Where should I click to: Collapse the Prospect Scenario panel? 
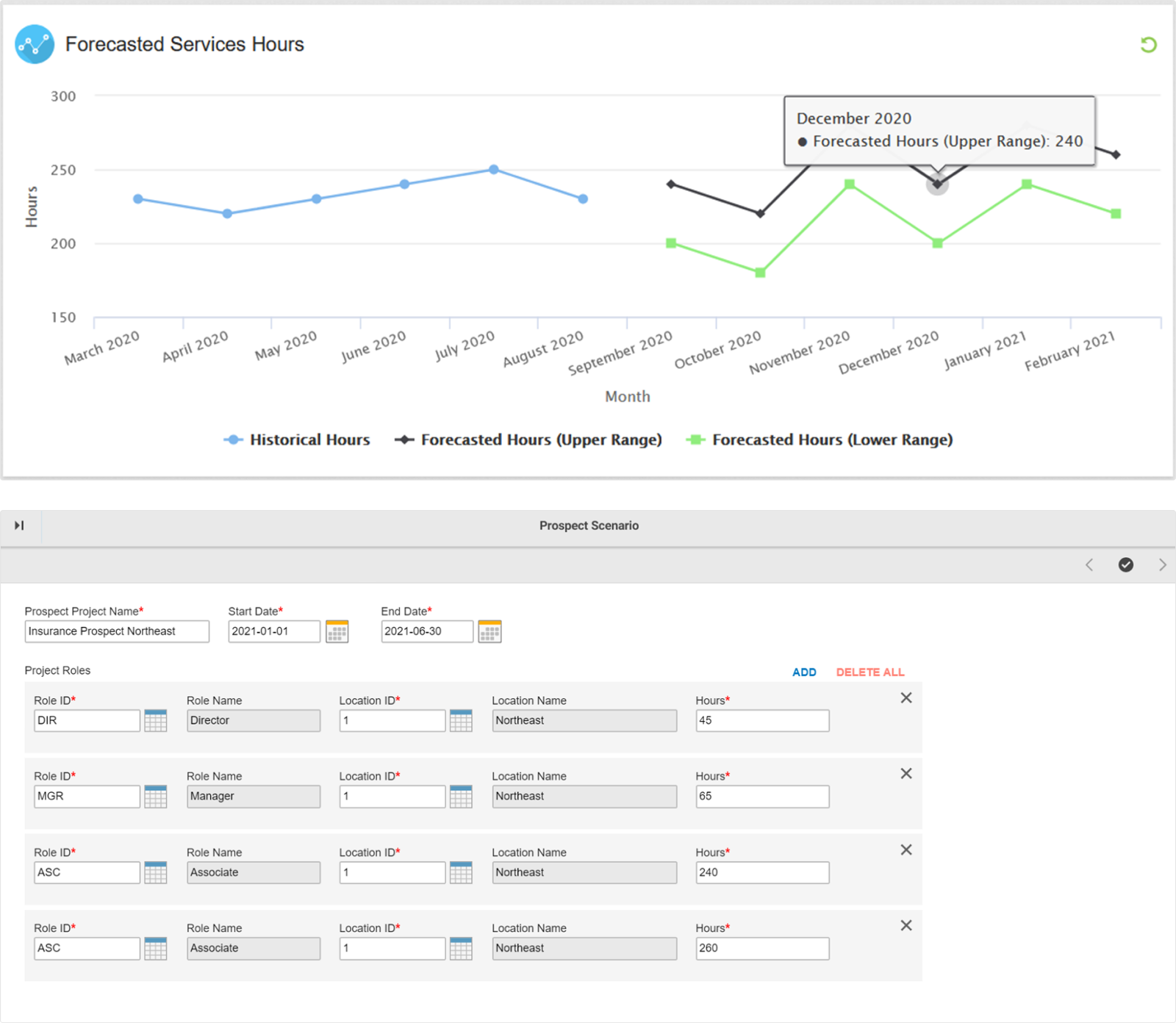[20, 525]
